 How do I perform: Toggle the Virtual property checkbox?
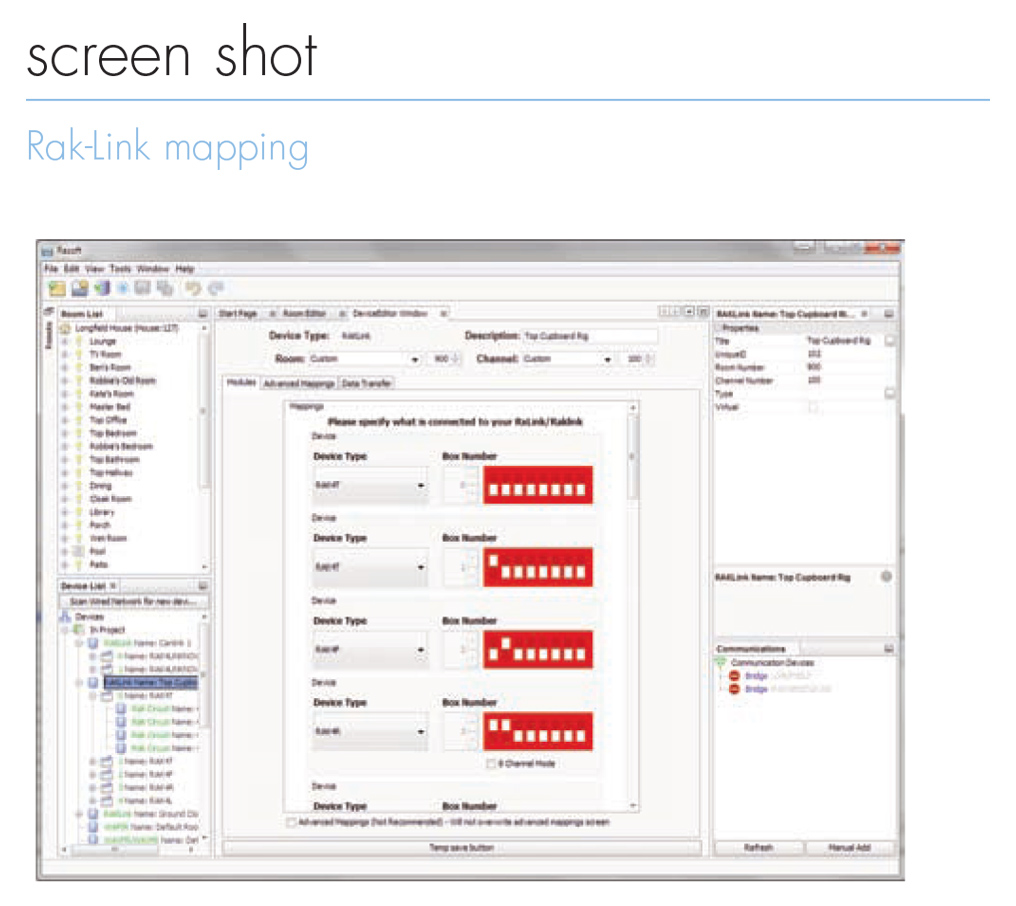pos(813,407)
